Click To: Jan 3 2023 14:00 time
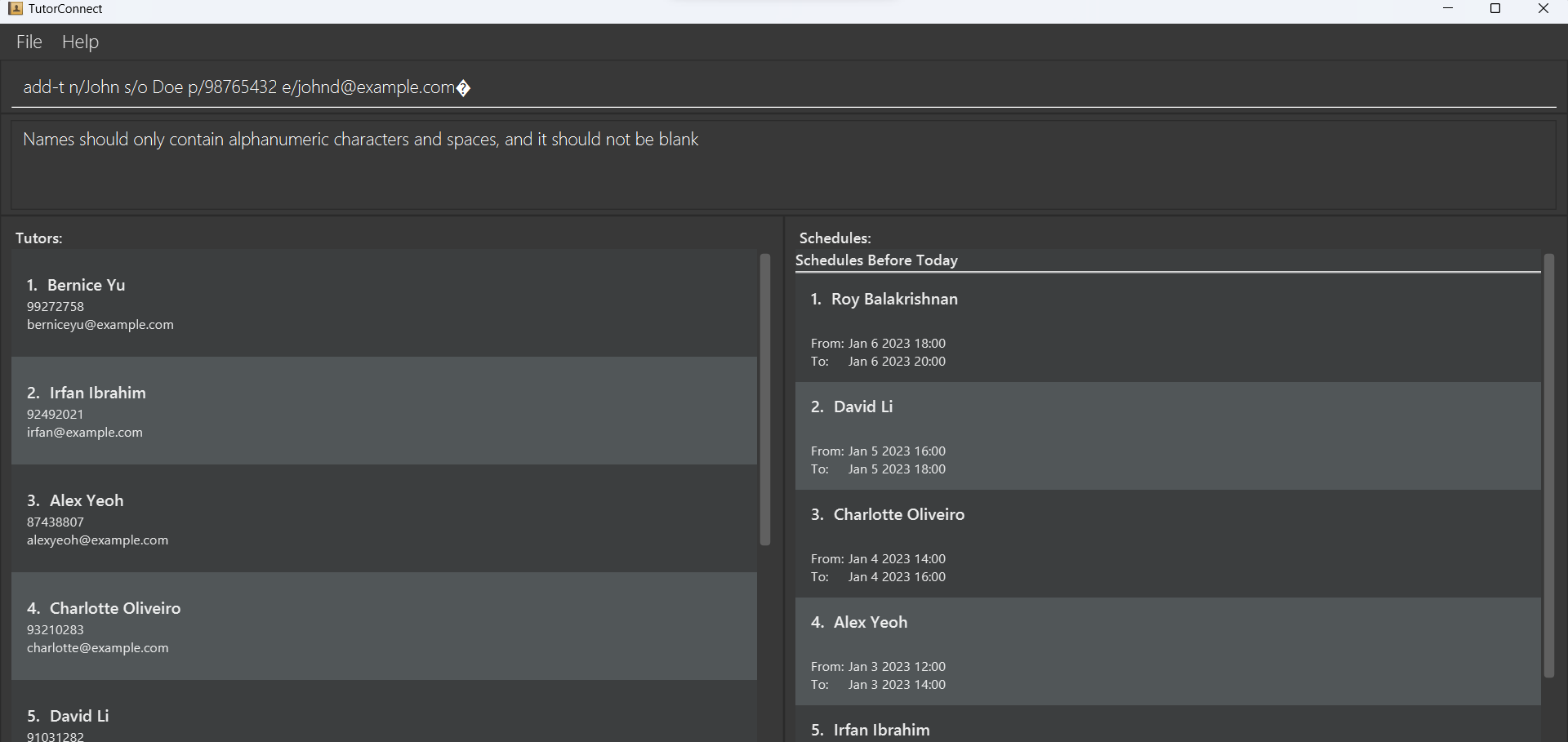 coord(878,685)
